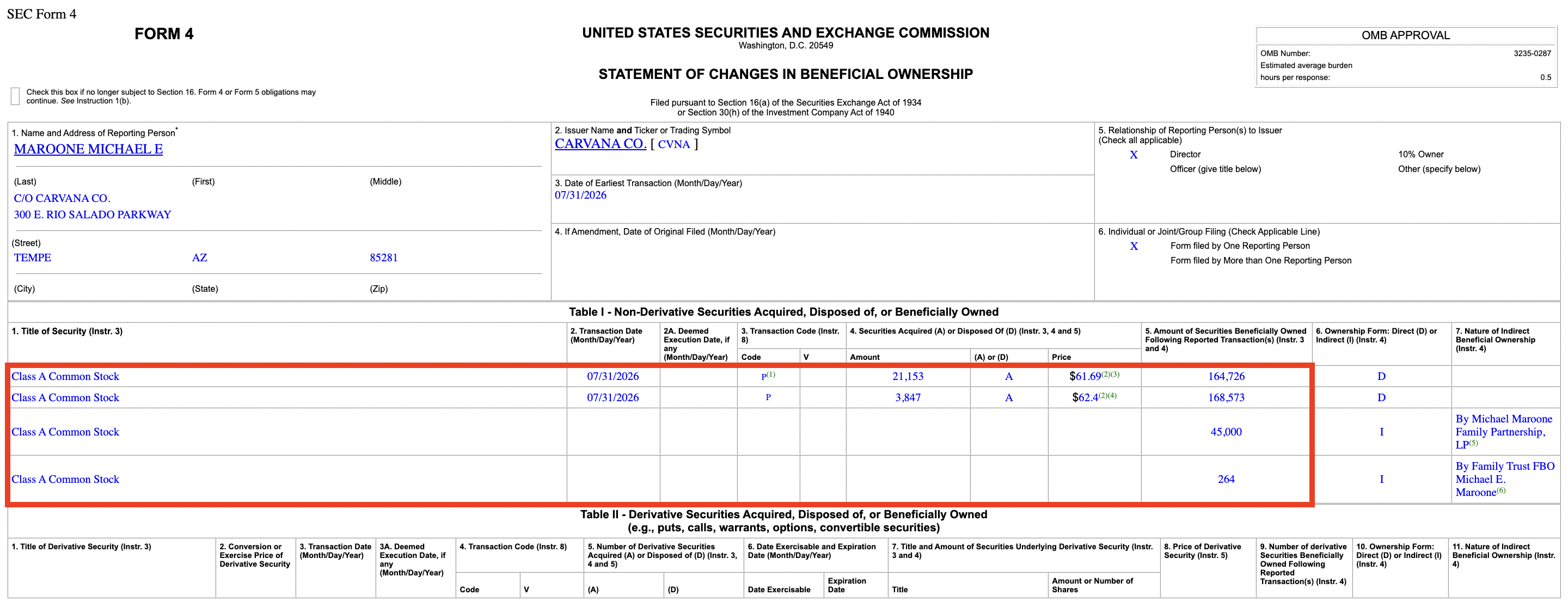Image resolution: width=1568 pixels, height=601 pixels.
Task: Open the CARVANA CO. issuer link
Action: point(600,144)
